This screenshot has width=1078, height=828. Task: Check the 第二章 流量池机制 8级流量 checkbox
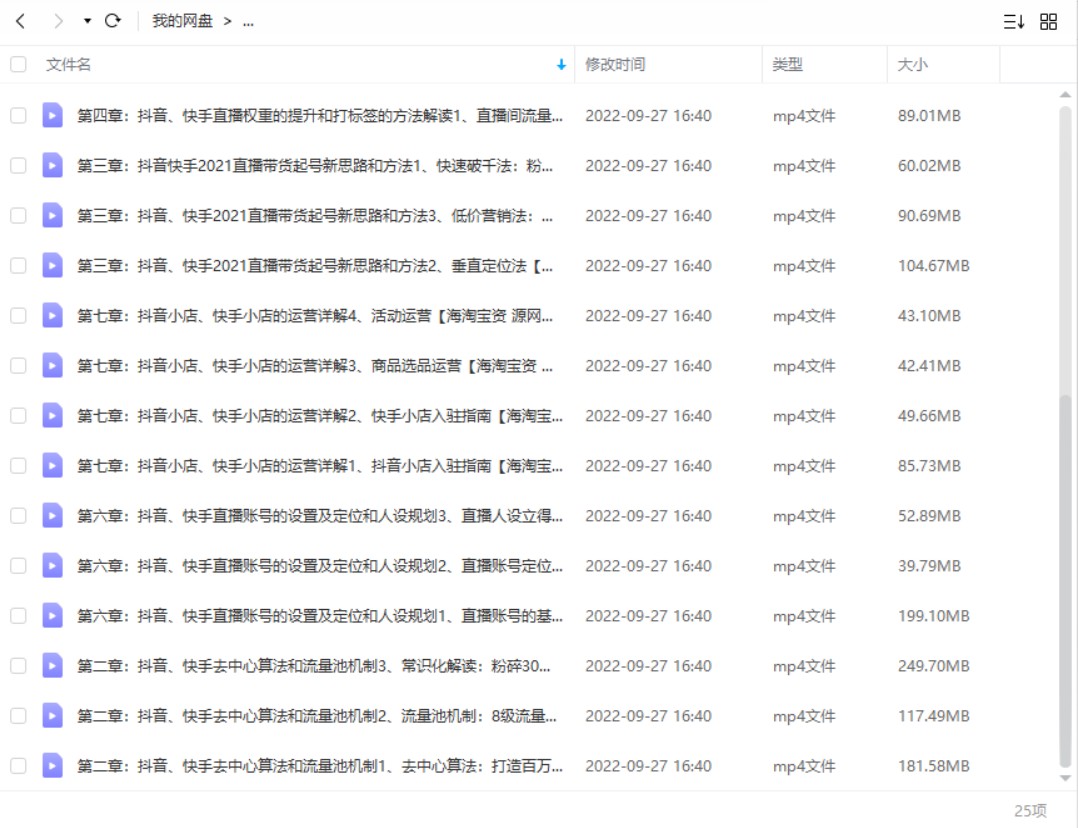point(19,716)
